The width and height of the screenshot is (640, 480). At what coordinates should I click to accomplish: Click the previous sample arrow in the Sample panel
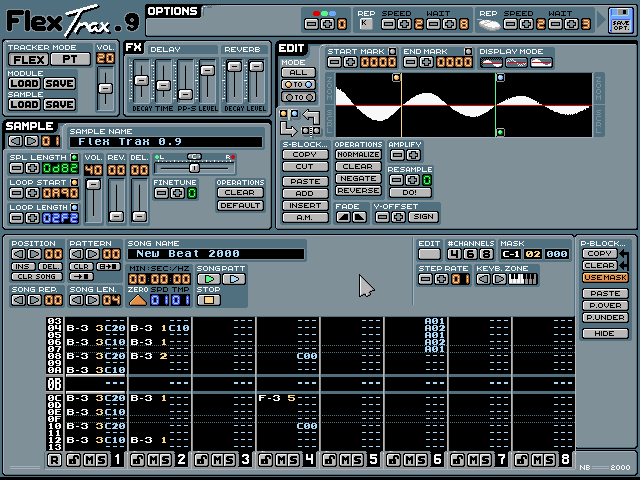click(x=16, y=141)
